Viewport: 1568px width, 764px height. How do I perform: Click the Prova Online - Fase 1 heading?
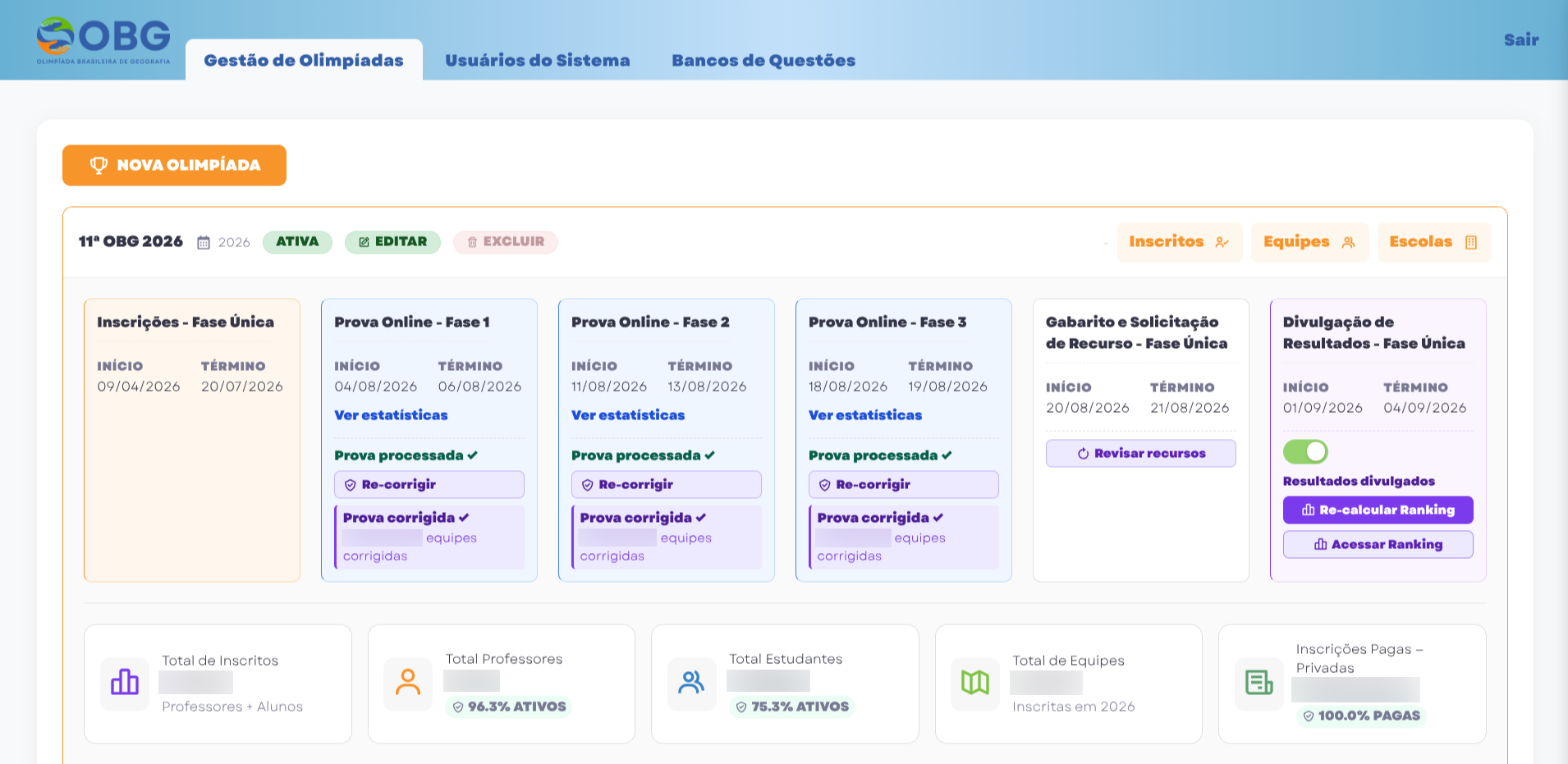[412, 323]
